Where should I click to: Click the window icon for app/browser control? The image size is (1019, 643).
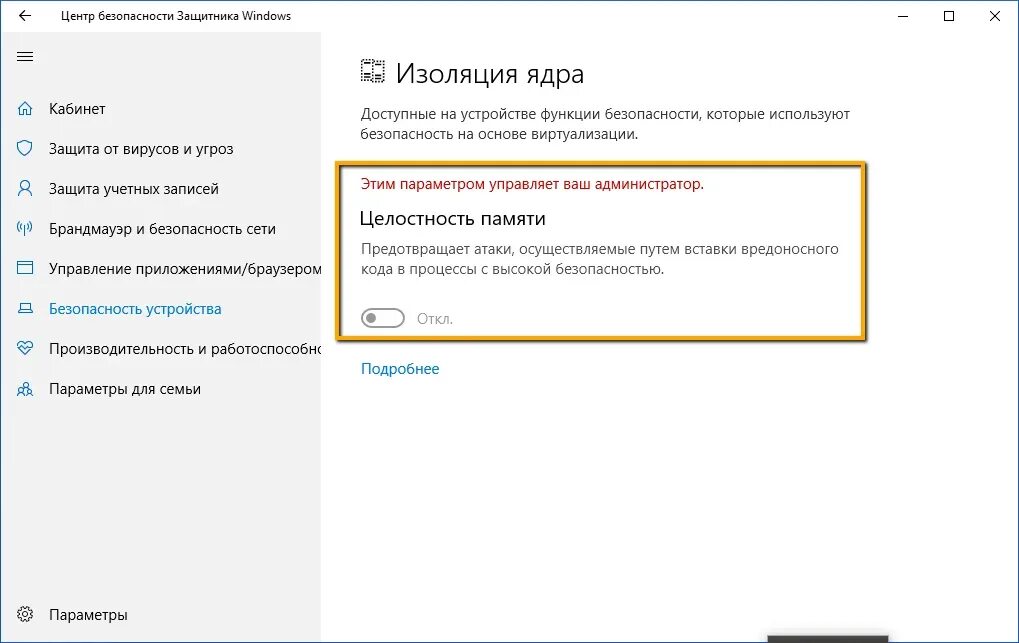(25, 268)
